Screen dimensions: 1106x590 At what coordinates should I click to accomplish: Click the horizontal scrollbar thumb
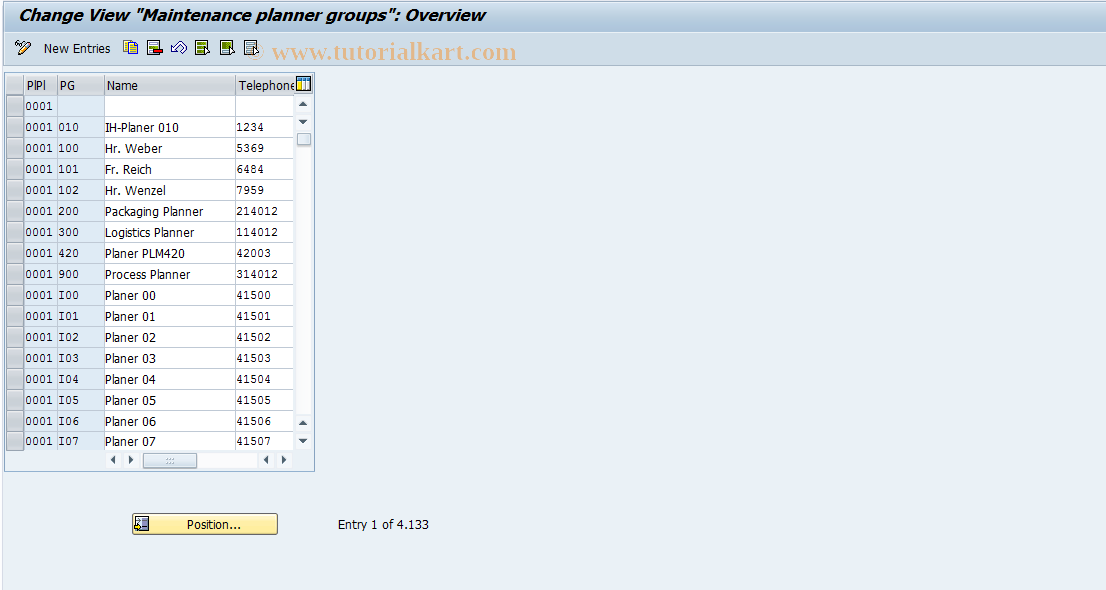(170, 460)
